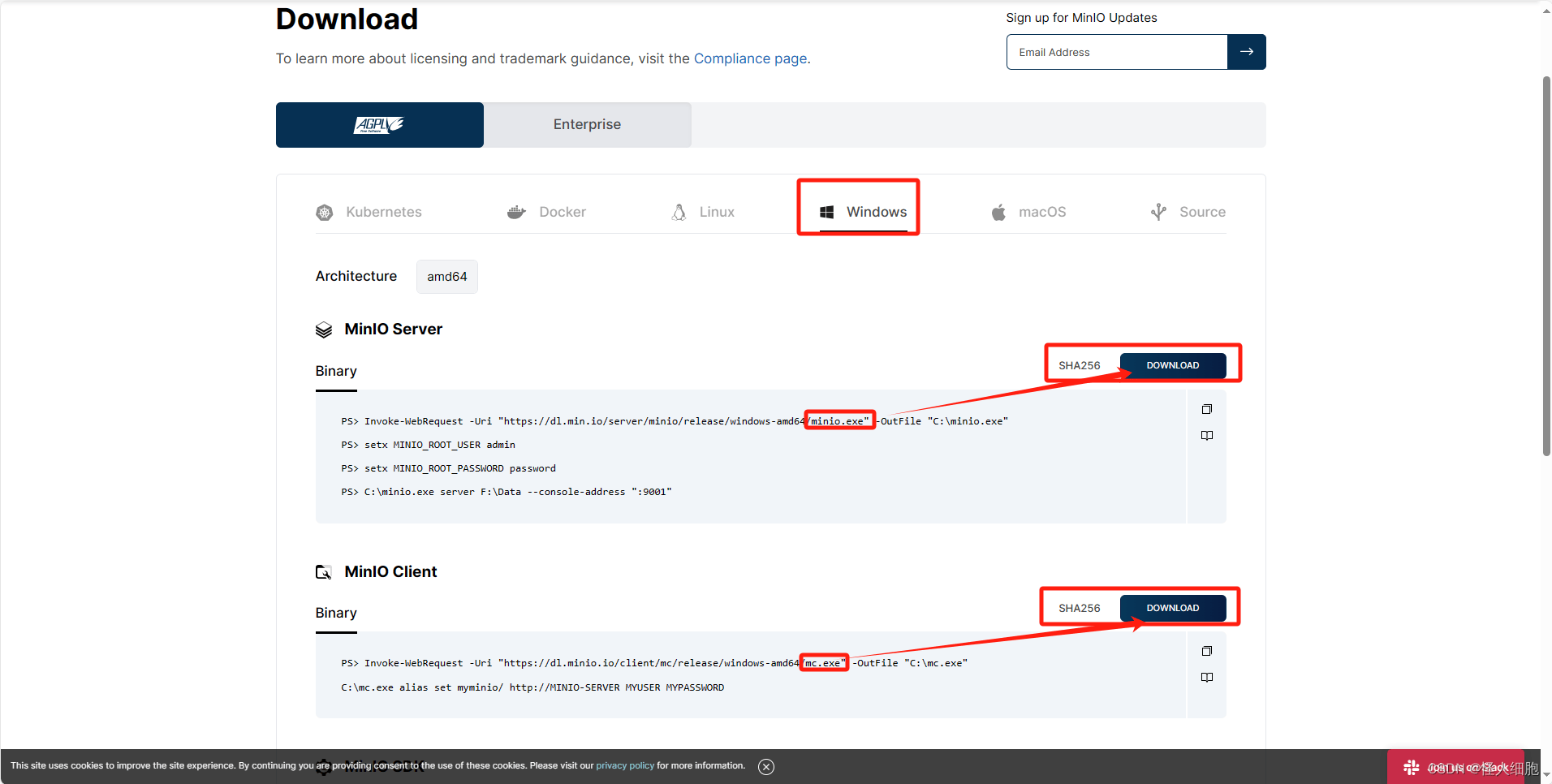Viewport: 1552px width, 784px height.
Task: Click the Compliance page link
Action: 750,58
